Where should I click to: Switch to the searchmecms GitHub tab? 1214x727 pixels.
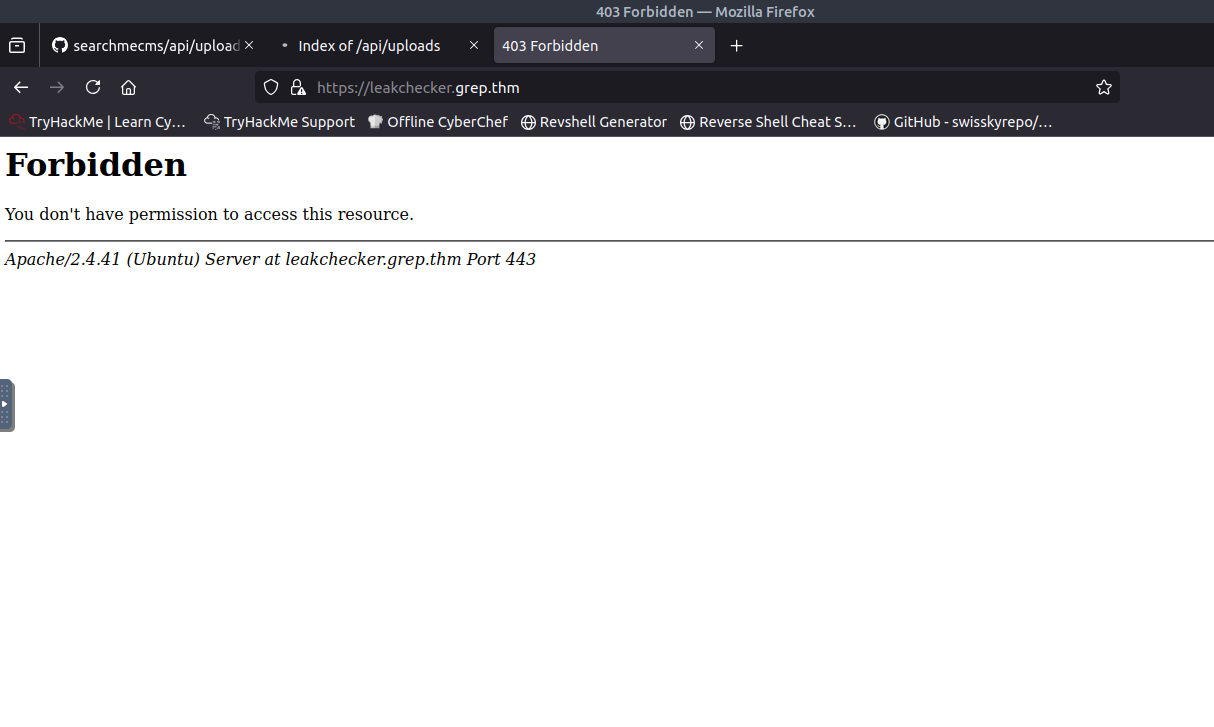[x=145, y=46]
